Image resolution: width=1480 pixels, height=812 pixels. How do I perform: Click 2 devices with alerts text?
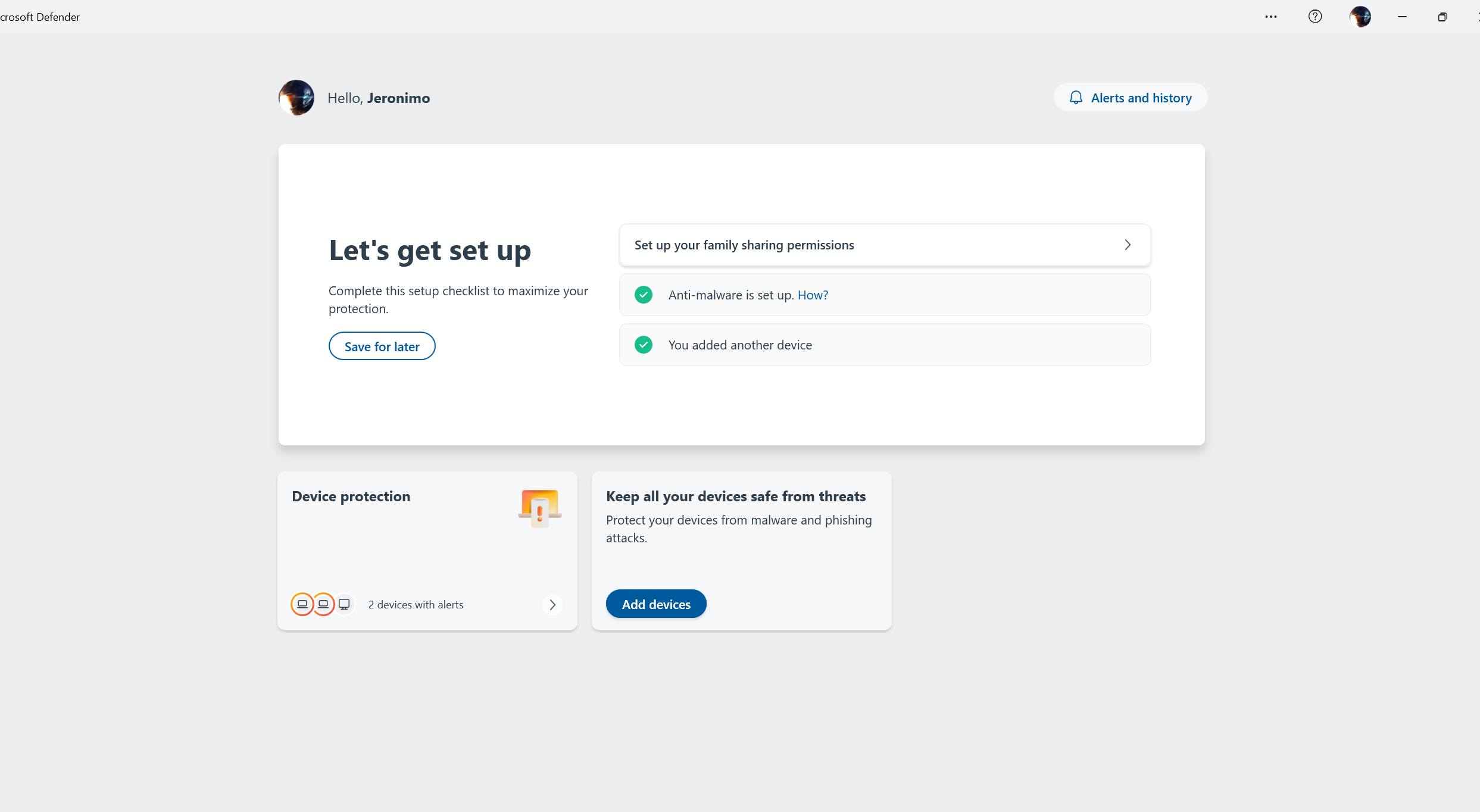click(x=416, y=605)
